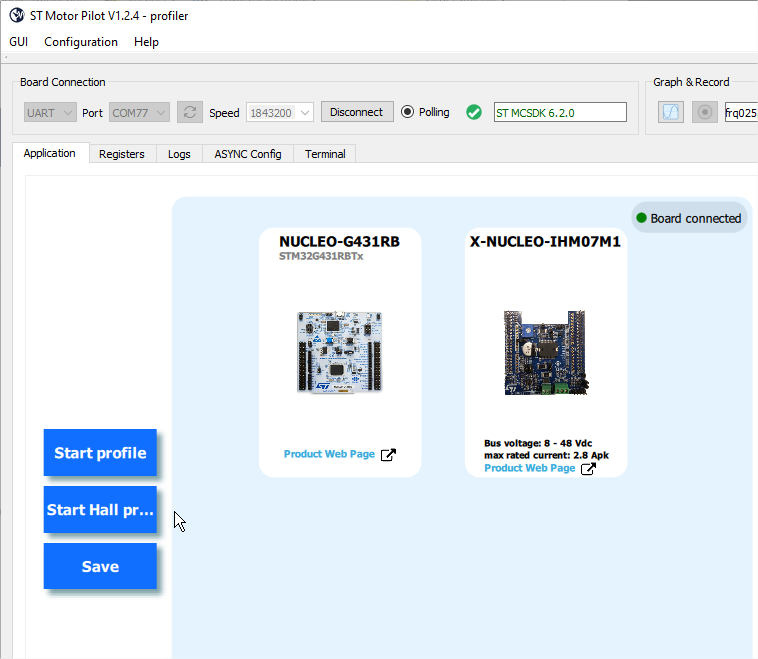Click the frq025 file name field
This screenshot has height=659, width=758.
(741, 112)
